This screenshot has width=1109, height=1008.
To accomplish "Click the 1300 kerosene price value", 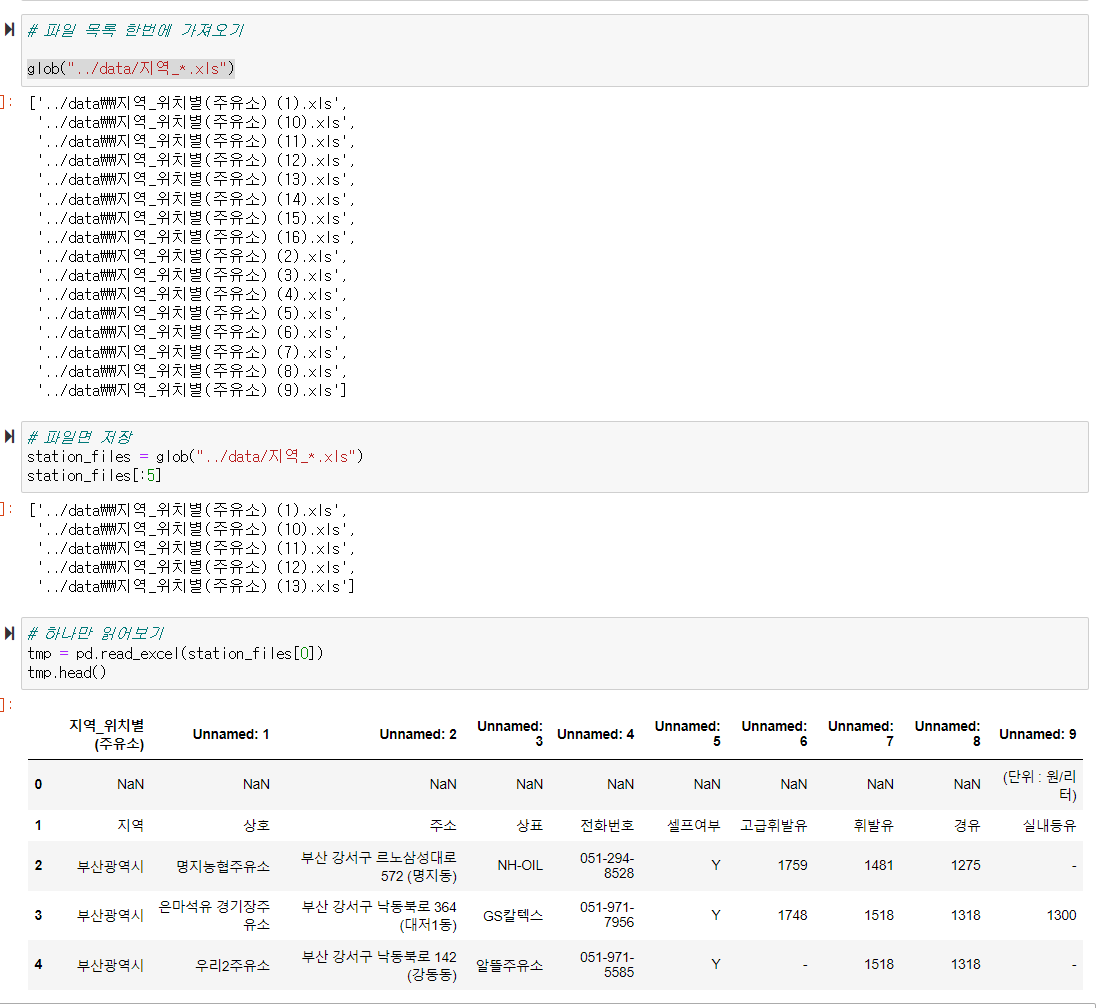I will click(1061, 915).
